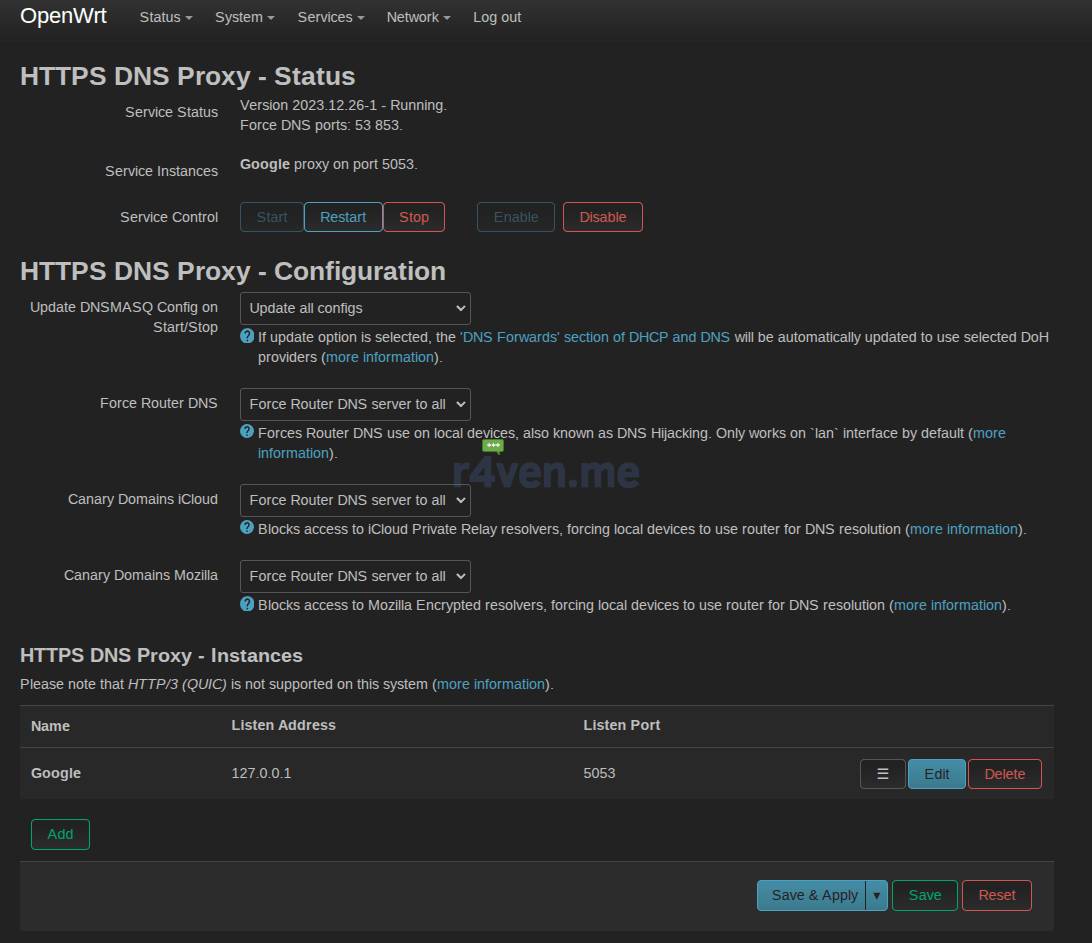Viewport: 1092px width, 943px height.
Task: Open the Force Router DNS select box
Action: click(355, 404)
